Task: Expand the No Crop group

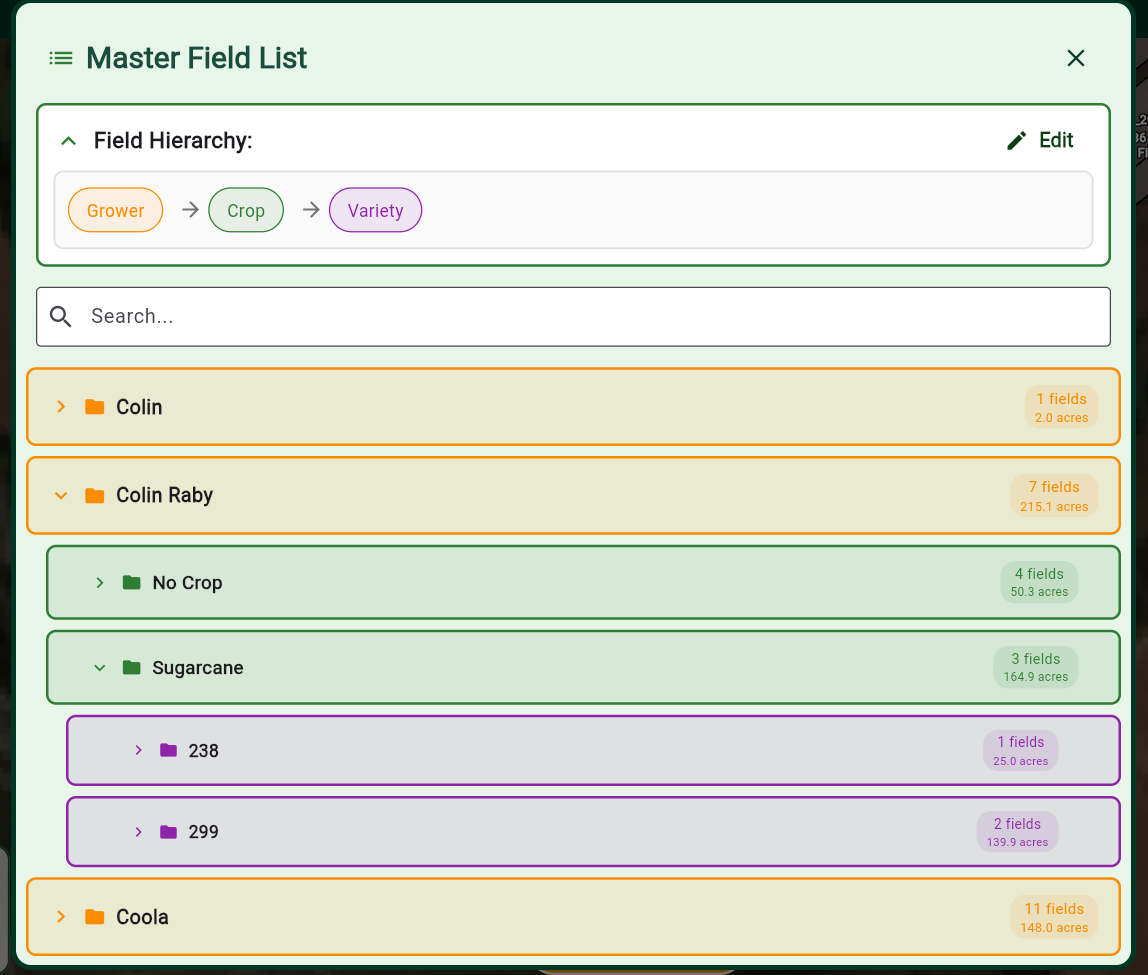Action: click(99, 582)
